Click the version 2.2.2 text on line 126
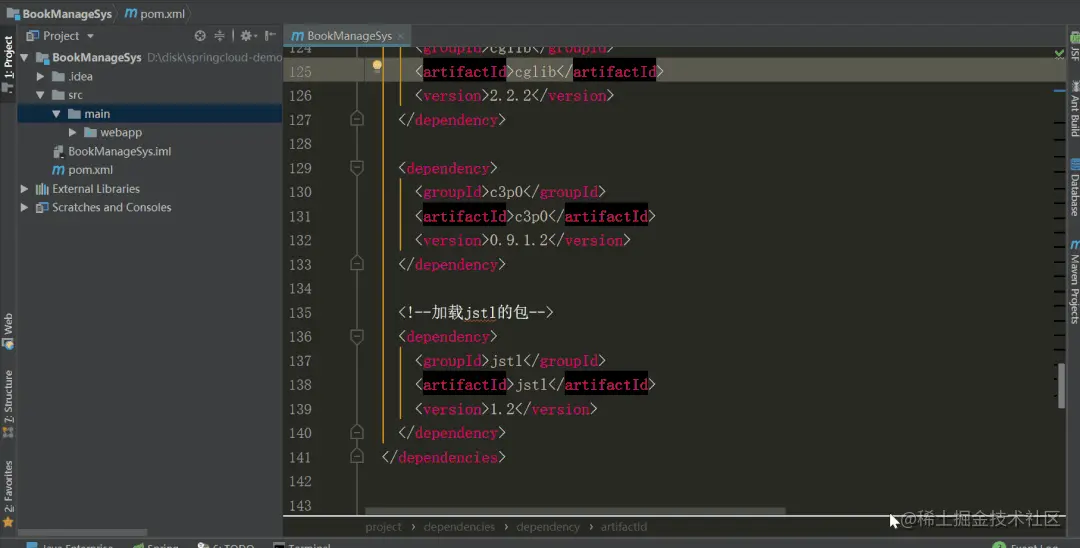The height and width of the screenshot is (548, 1080). (x=510, y=96)
